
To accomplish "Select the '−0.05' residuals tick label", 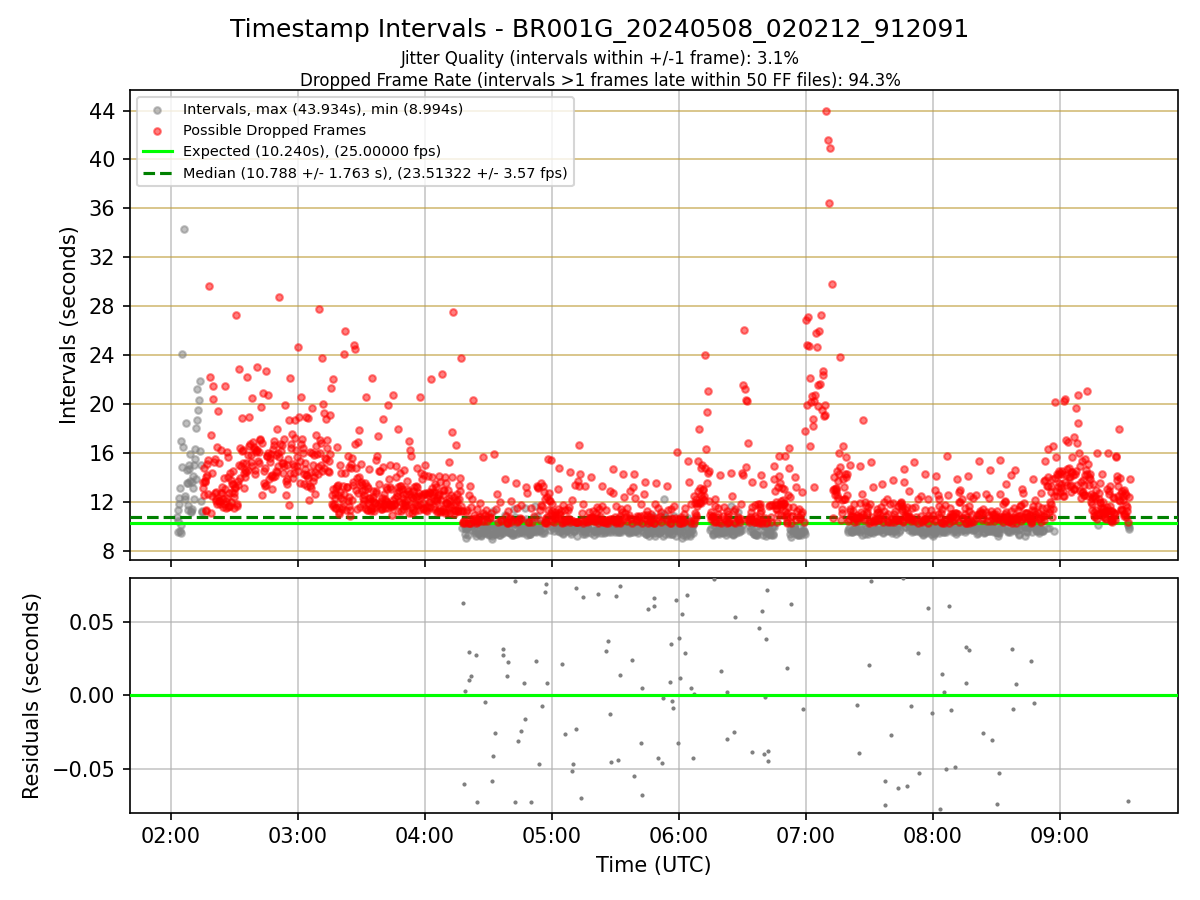I will [85, 770].
